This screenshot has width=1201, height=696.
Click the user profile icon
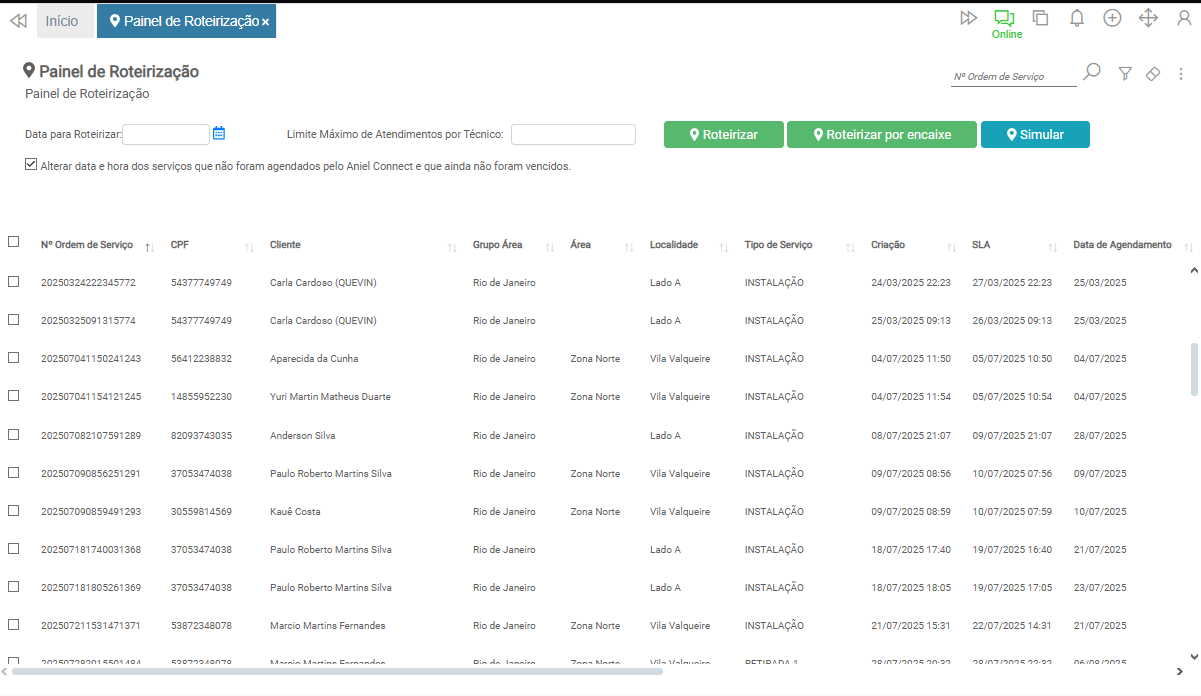point(1184,18)
